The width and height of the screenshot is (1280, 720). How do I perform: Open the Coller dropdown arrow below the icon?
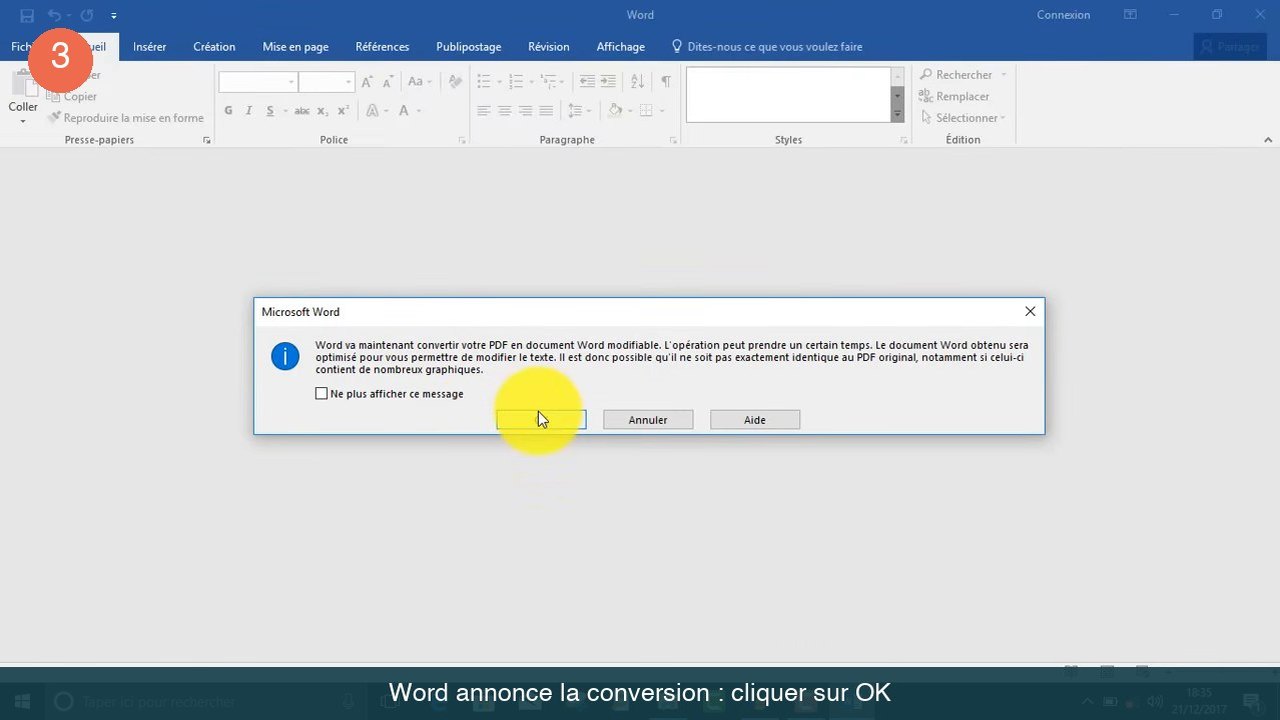point(23,121)
